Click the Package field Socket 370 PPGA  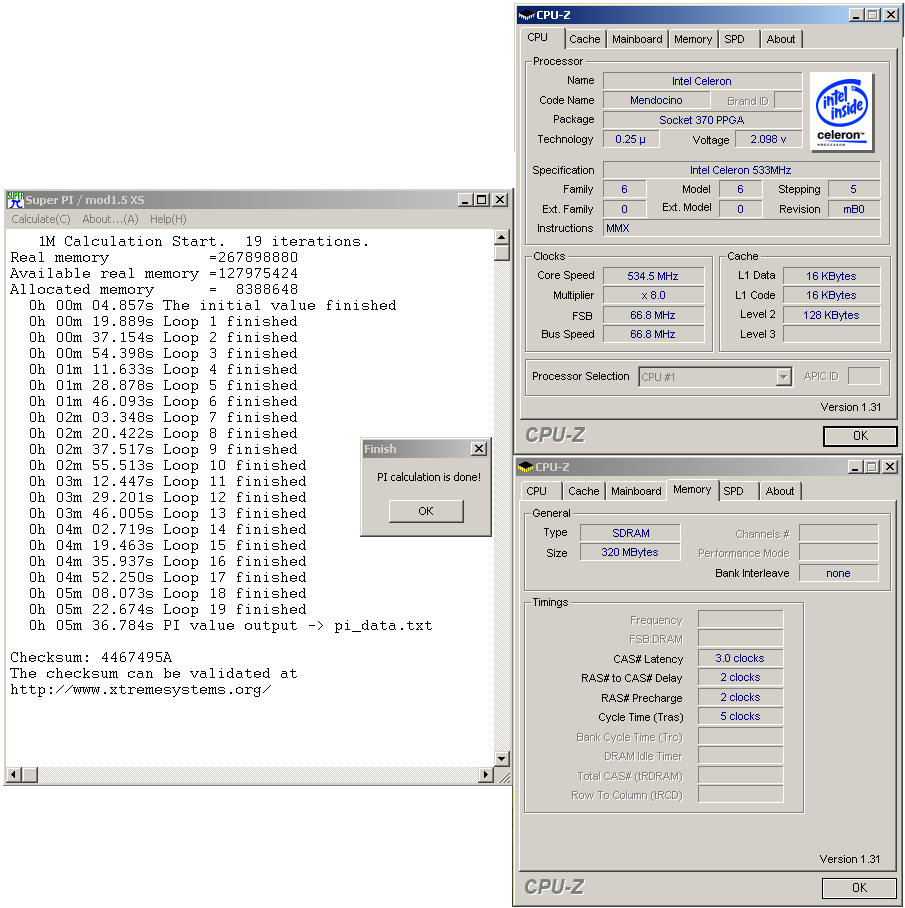point(702,120)
